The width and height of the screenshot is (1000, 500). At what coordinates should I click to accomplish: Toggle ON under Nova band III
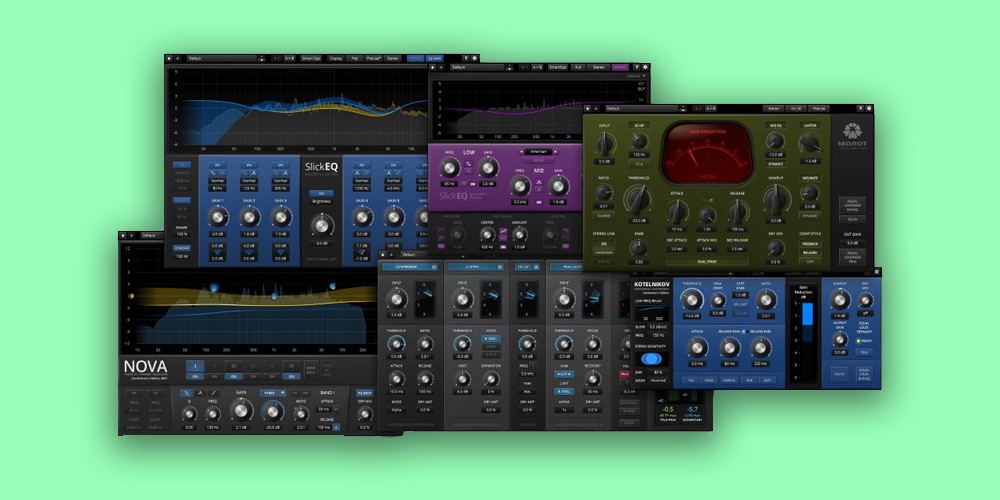(234, 376)
